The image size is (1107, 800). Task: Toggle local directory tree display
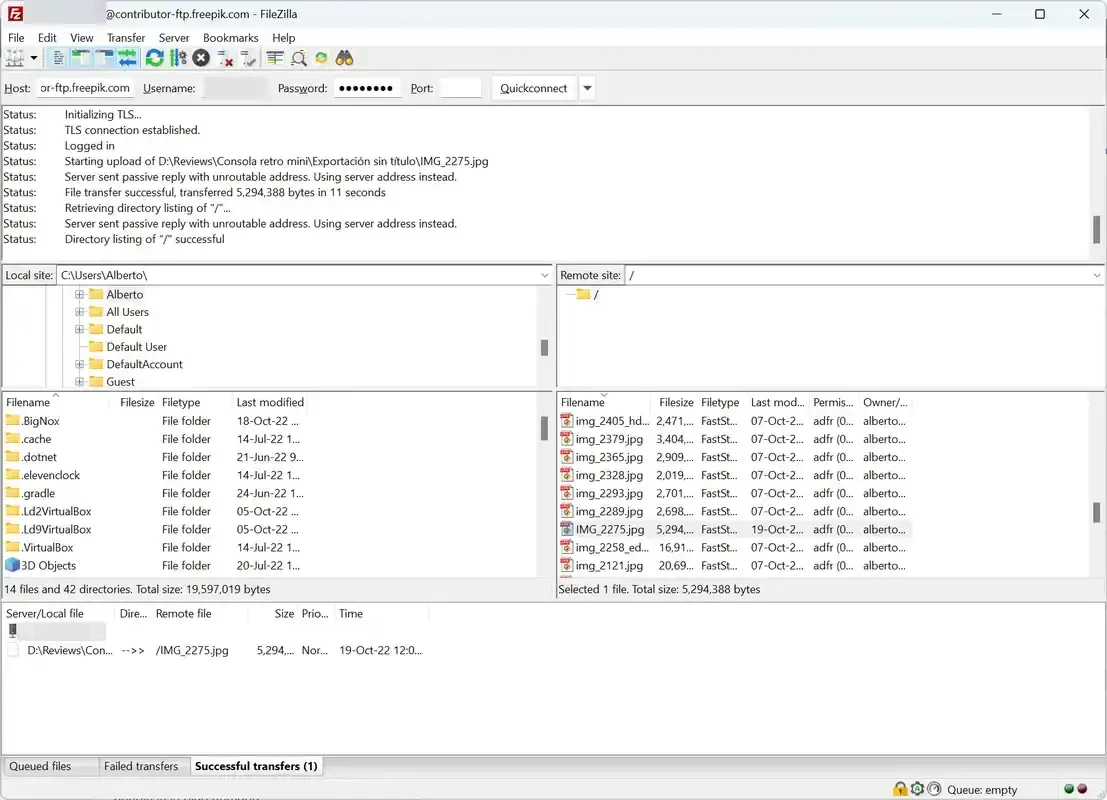click(81, 59)
